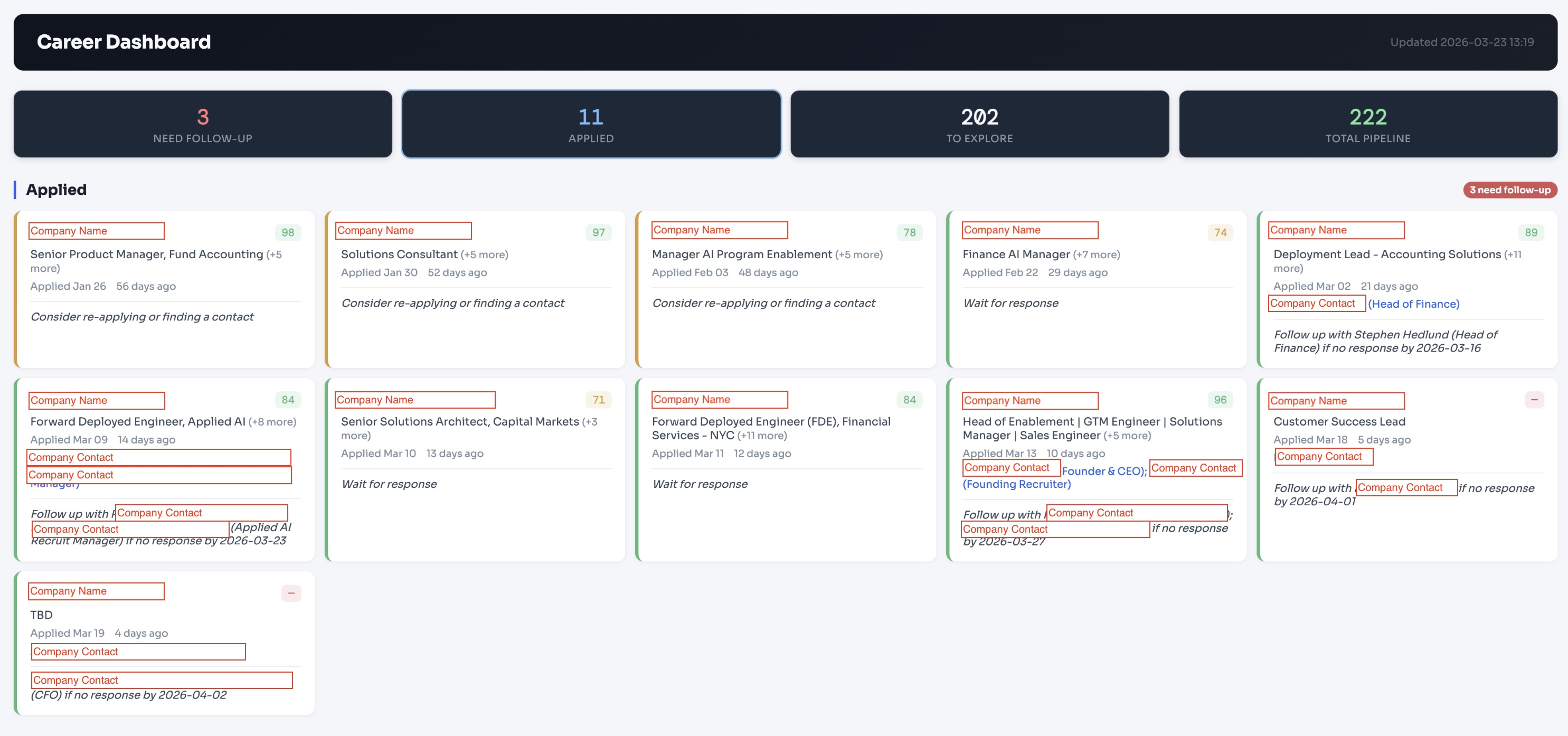The width and height of the screenshot is (1568, 736).
Task: Expand '(+5 more)' on Solutions Consultant
Action: click(x=484, y=254)
